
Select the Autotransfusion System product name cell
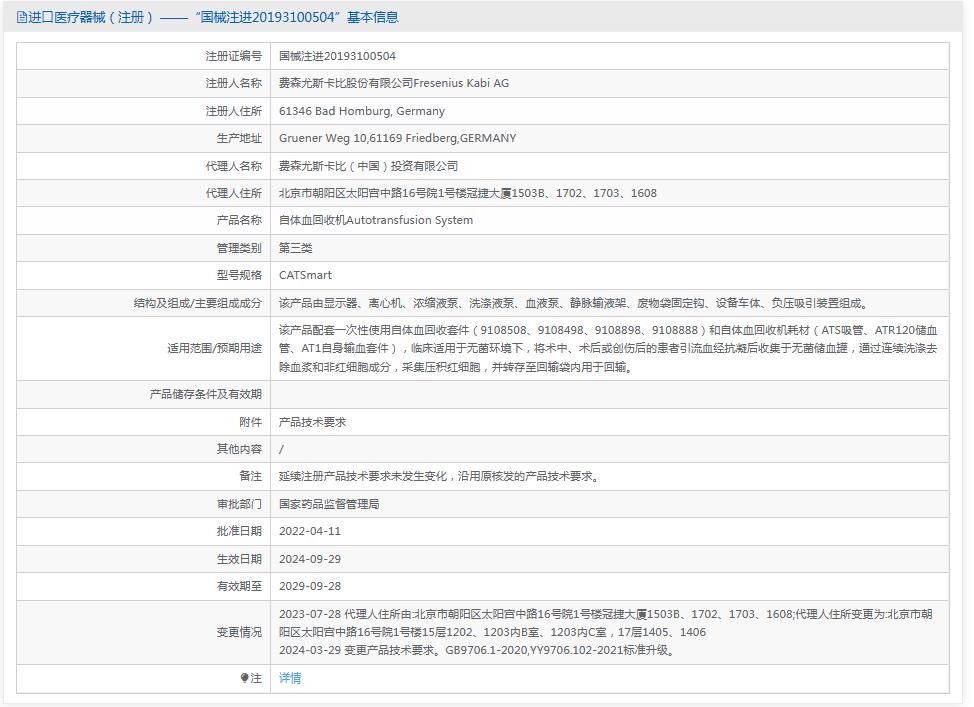point(374,220)
